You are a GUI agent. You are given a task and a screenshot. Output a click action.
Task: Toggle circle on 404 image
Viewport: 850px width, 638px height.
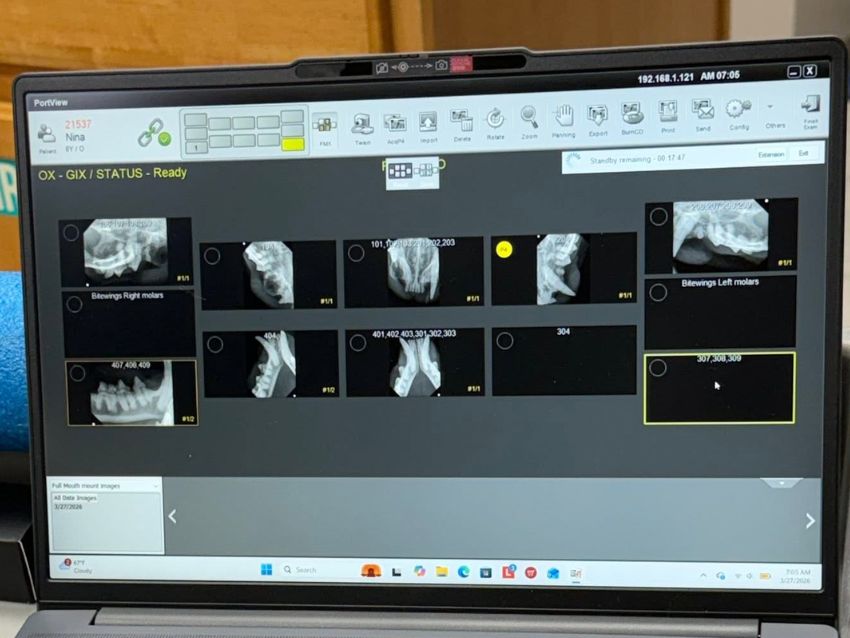coord(215,344)
